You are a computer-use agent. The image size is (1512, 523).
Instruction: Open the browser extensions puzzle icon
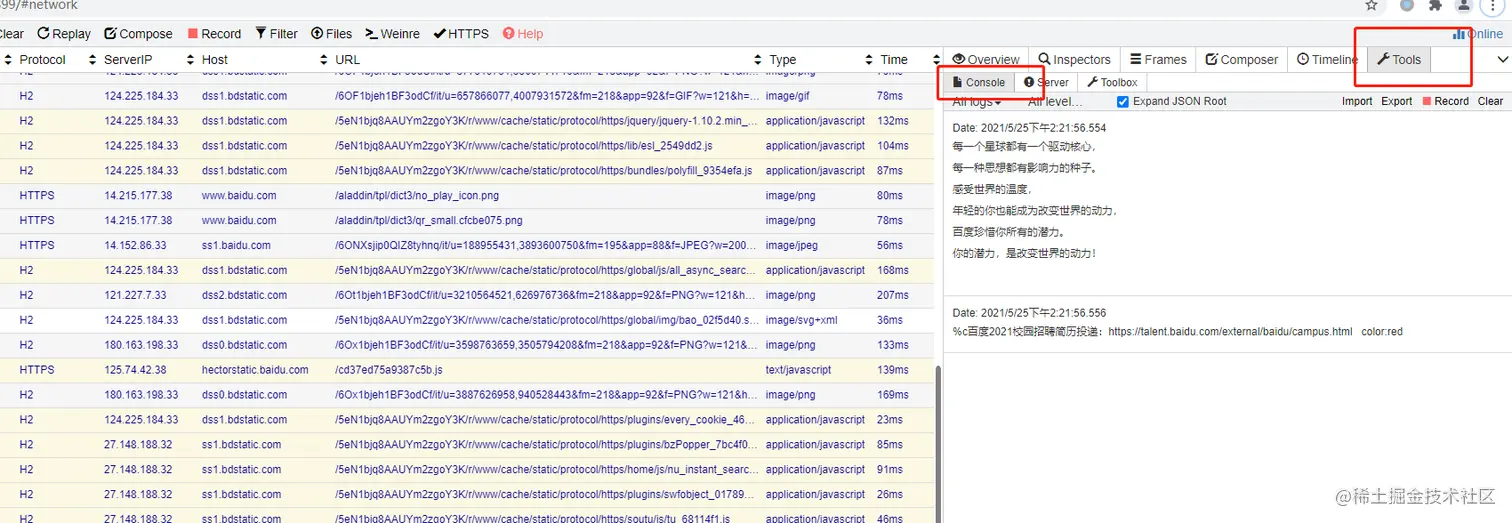tap(1436, 5)
